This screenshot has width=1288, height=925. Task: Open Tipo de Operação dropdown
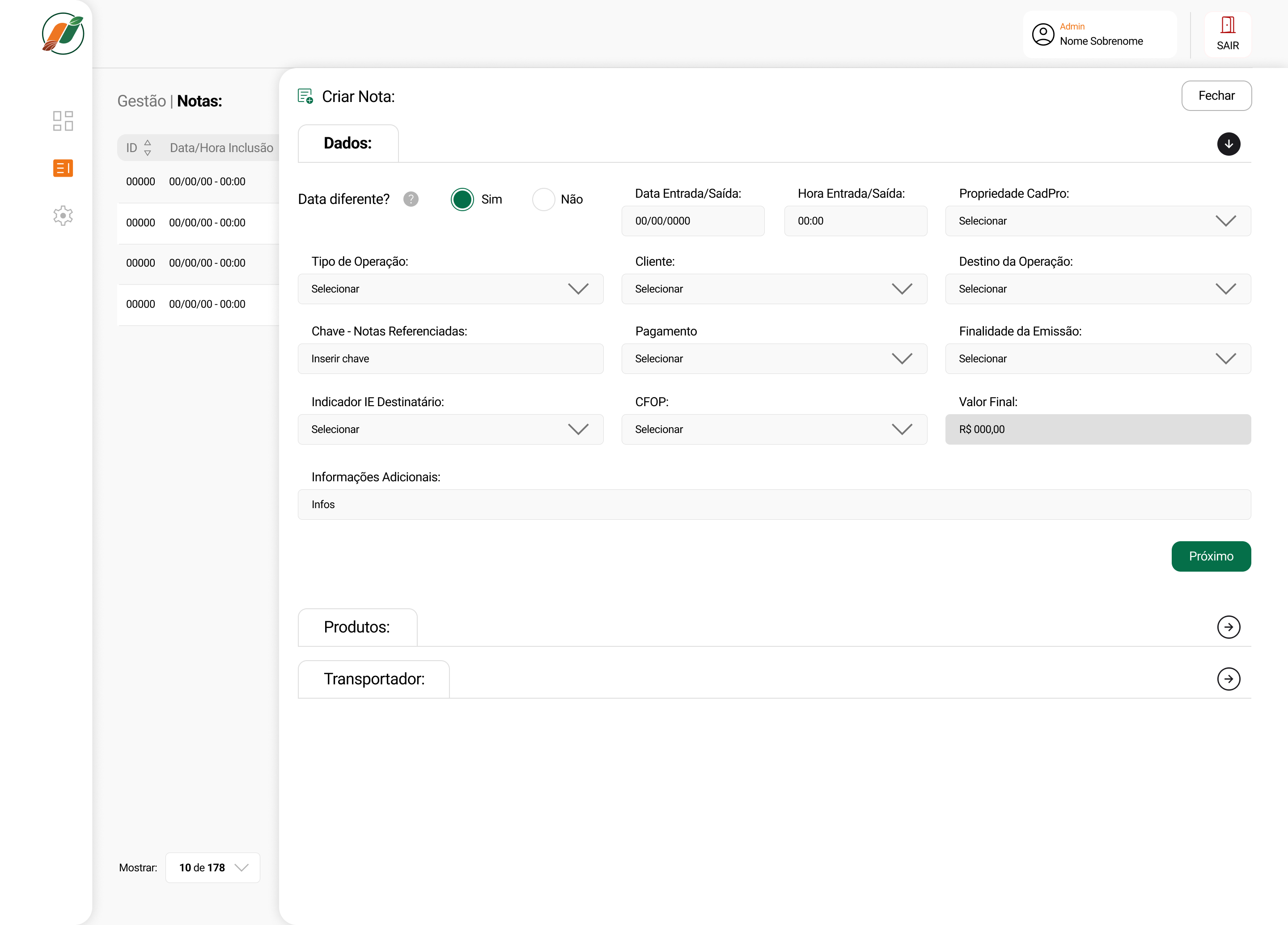coord(450,289)
